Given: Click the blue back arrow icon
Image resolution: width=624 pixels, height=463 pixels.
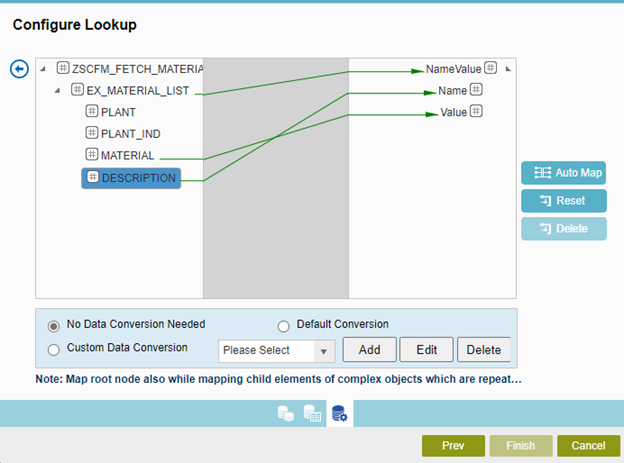Looking at the screenshot, I should 17,69.
